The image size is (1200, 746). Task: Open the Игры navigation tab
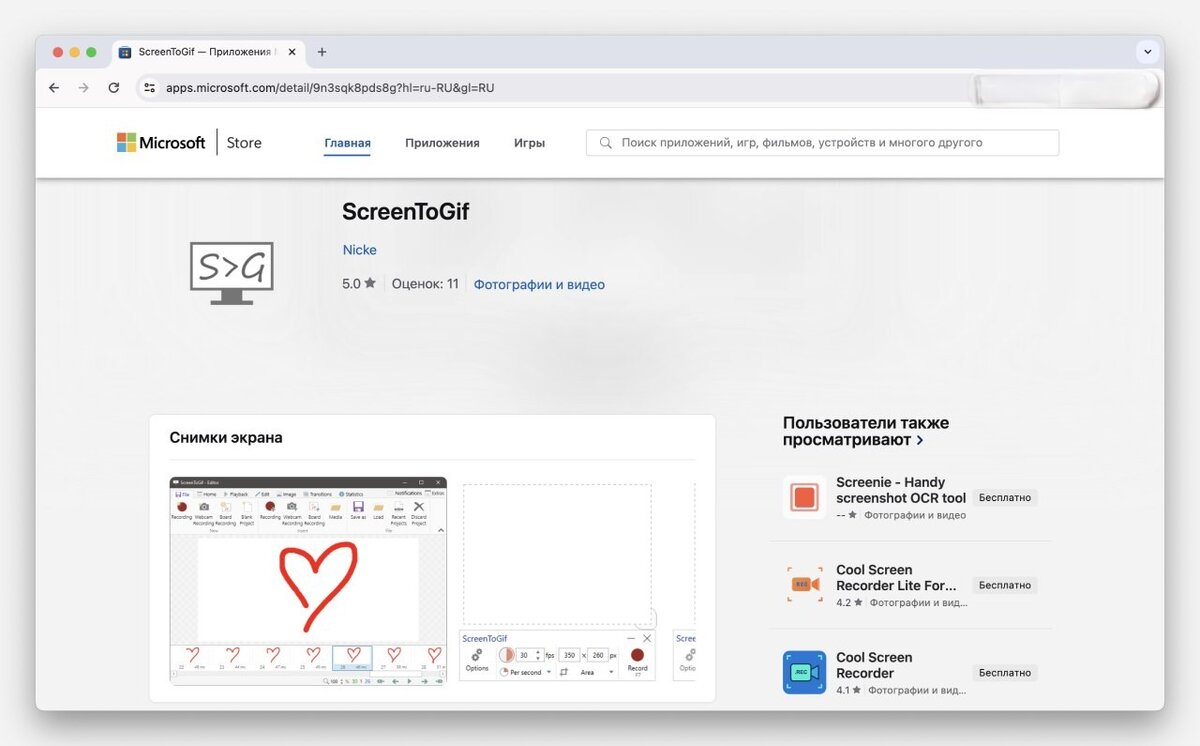pyautogui.click(x=529, y=143)
